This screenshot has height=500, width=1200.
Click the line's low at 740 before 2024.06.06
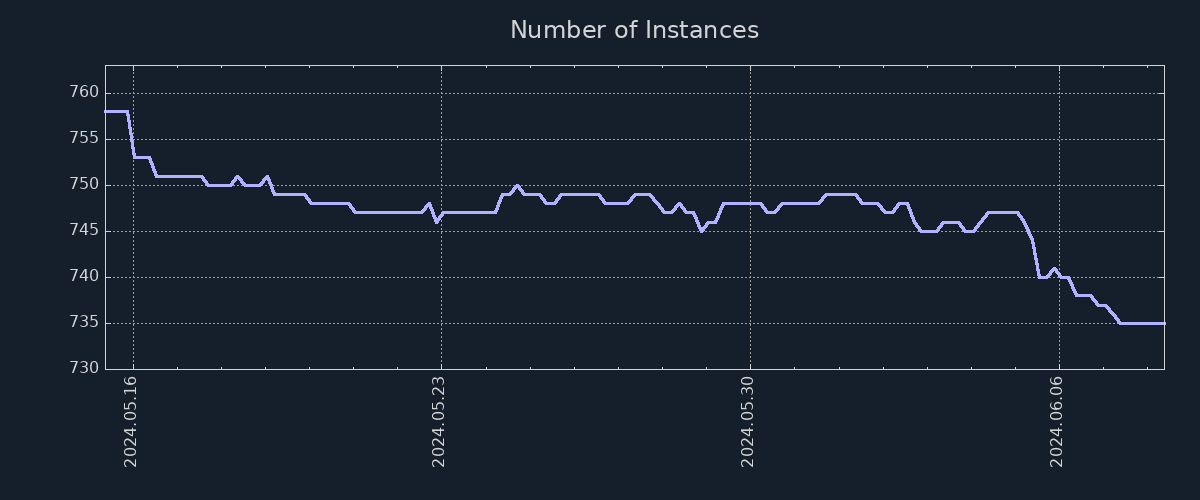(1042, 277)
